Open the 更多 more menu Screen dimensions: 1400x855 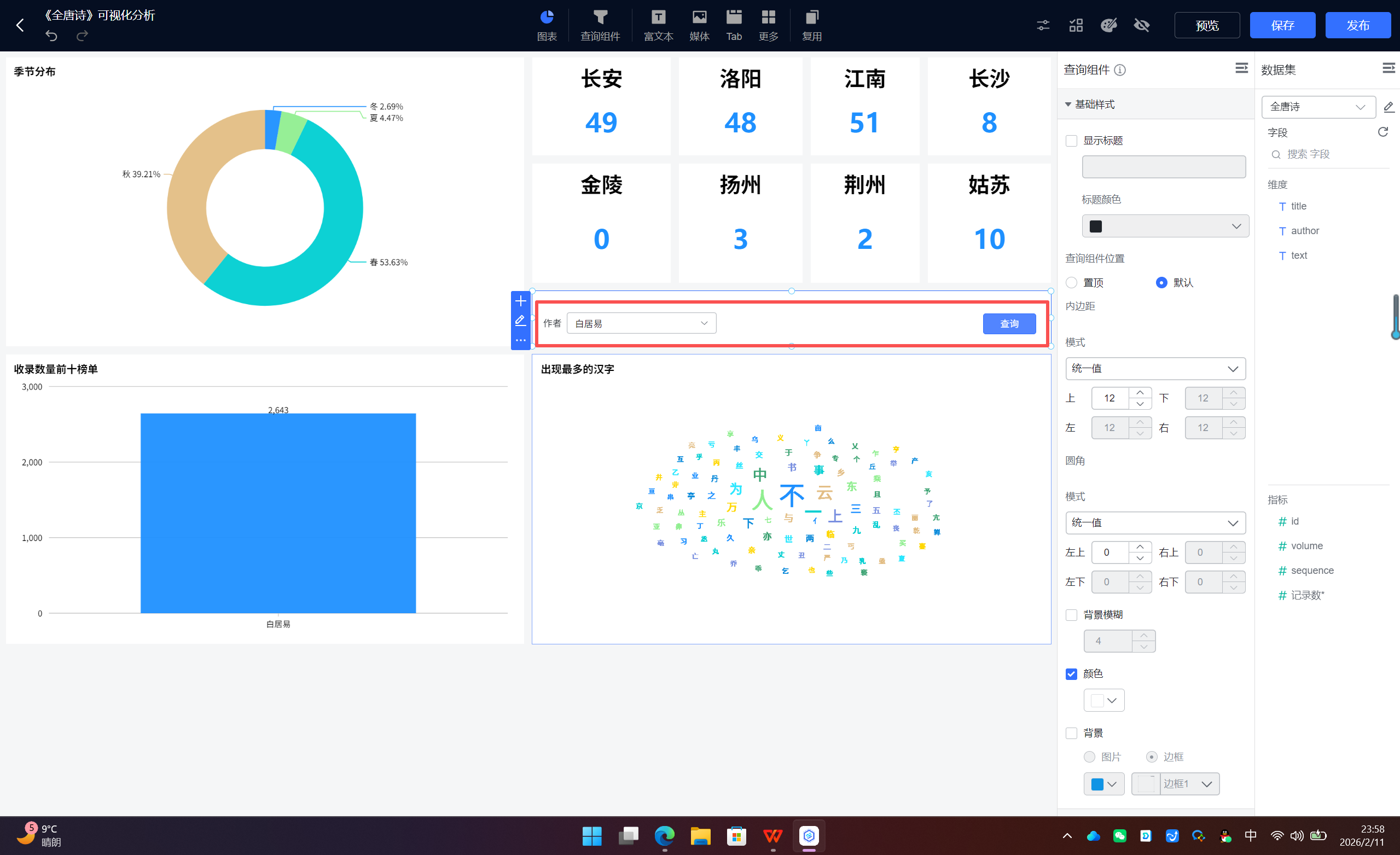pos(768,25)
